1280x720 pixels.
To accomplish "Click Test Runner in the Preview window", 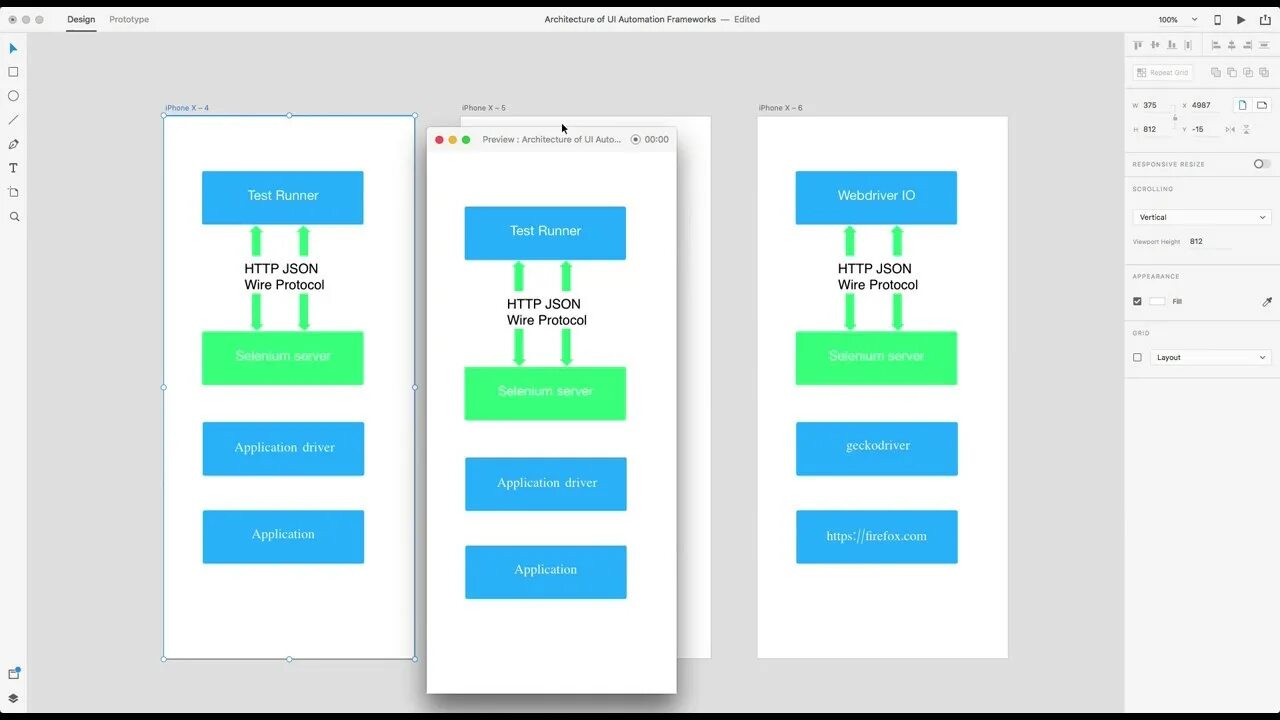I will click(545, 233).
